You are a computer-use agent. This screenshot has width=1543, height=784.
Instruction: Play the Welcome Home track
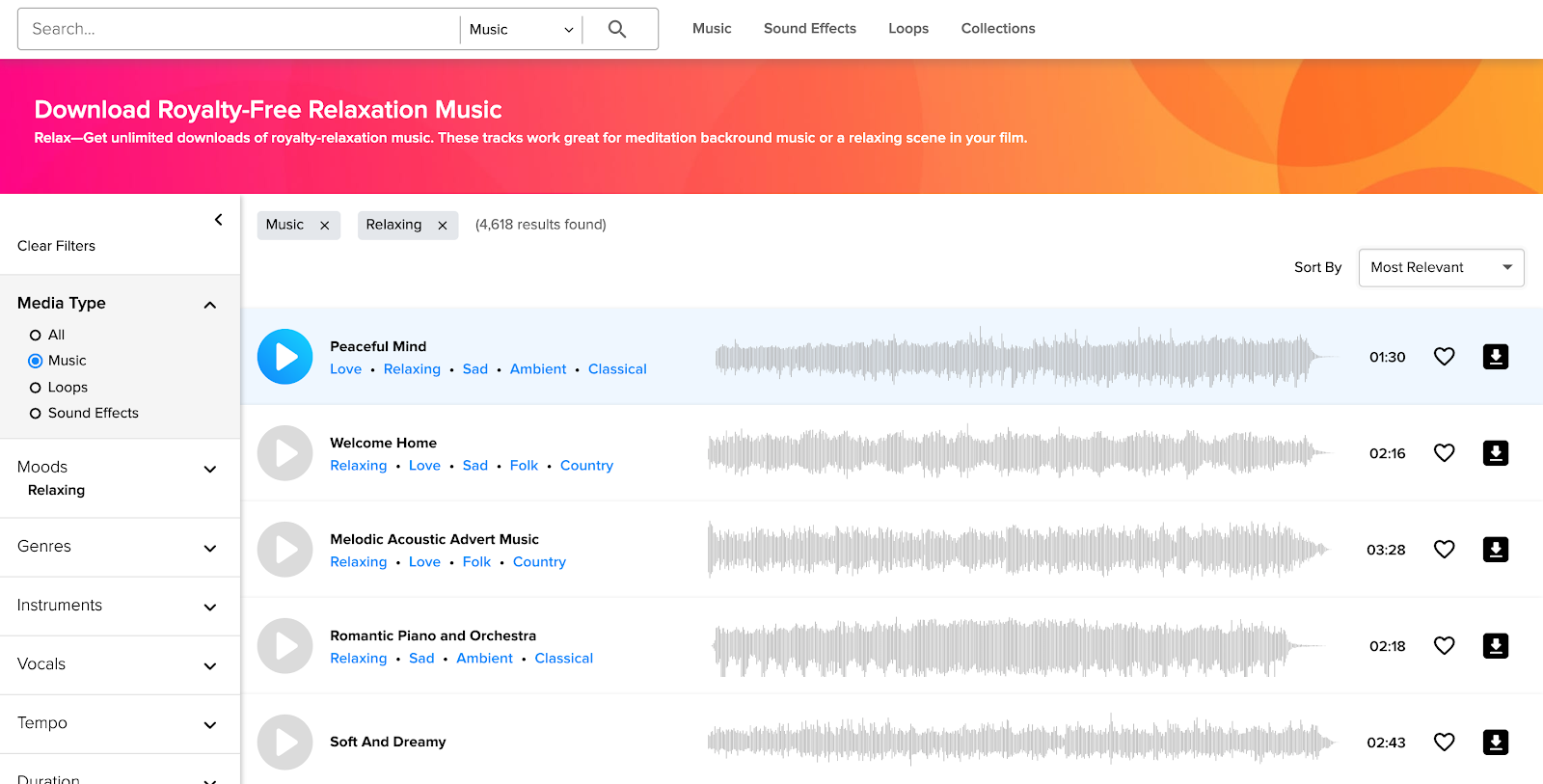[285, 453]
